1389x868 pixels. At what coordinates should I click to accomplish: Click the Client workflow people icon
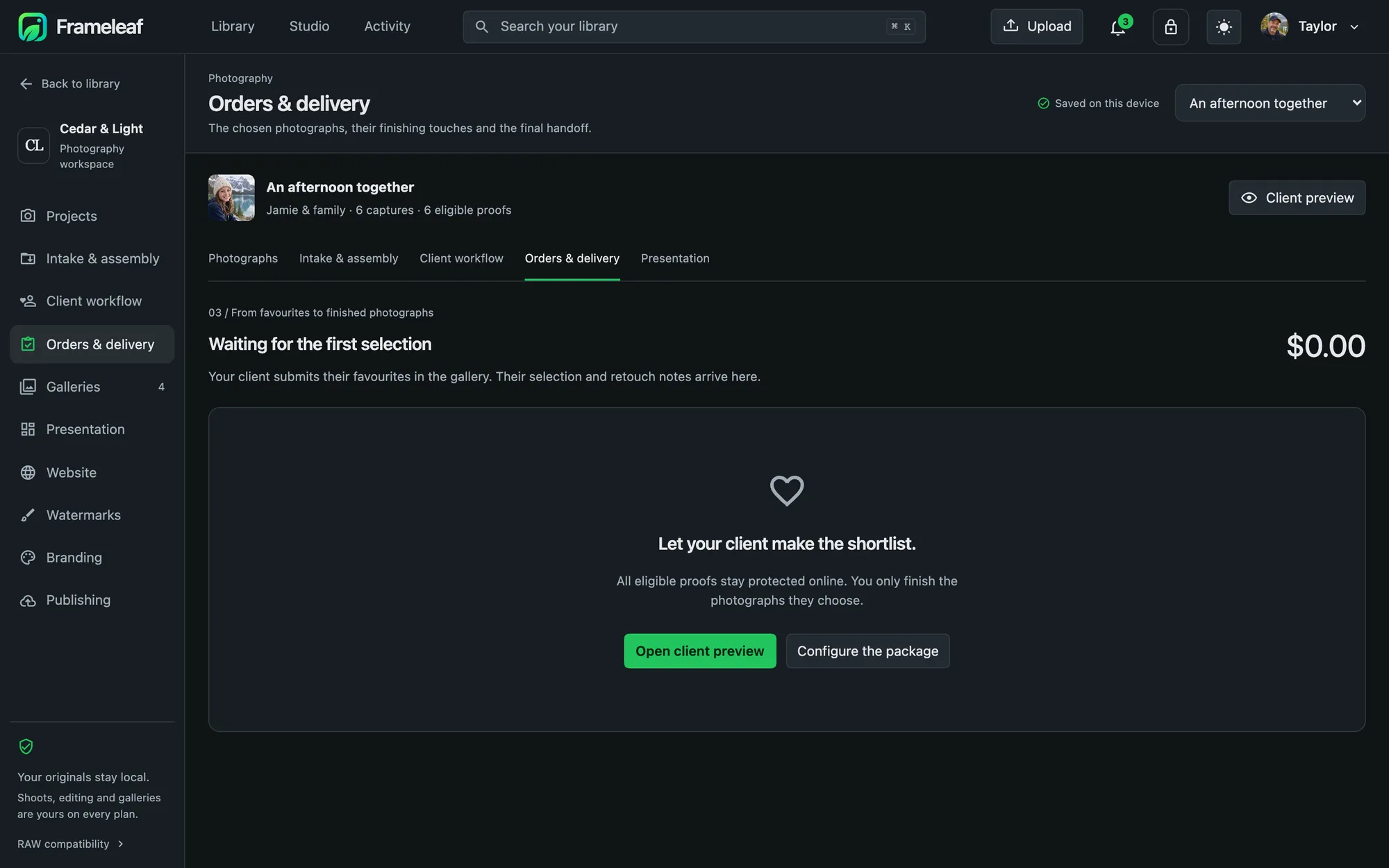point(28,301)
